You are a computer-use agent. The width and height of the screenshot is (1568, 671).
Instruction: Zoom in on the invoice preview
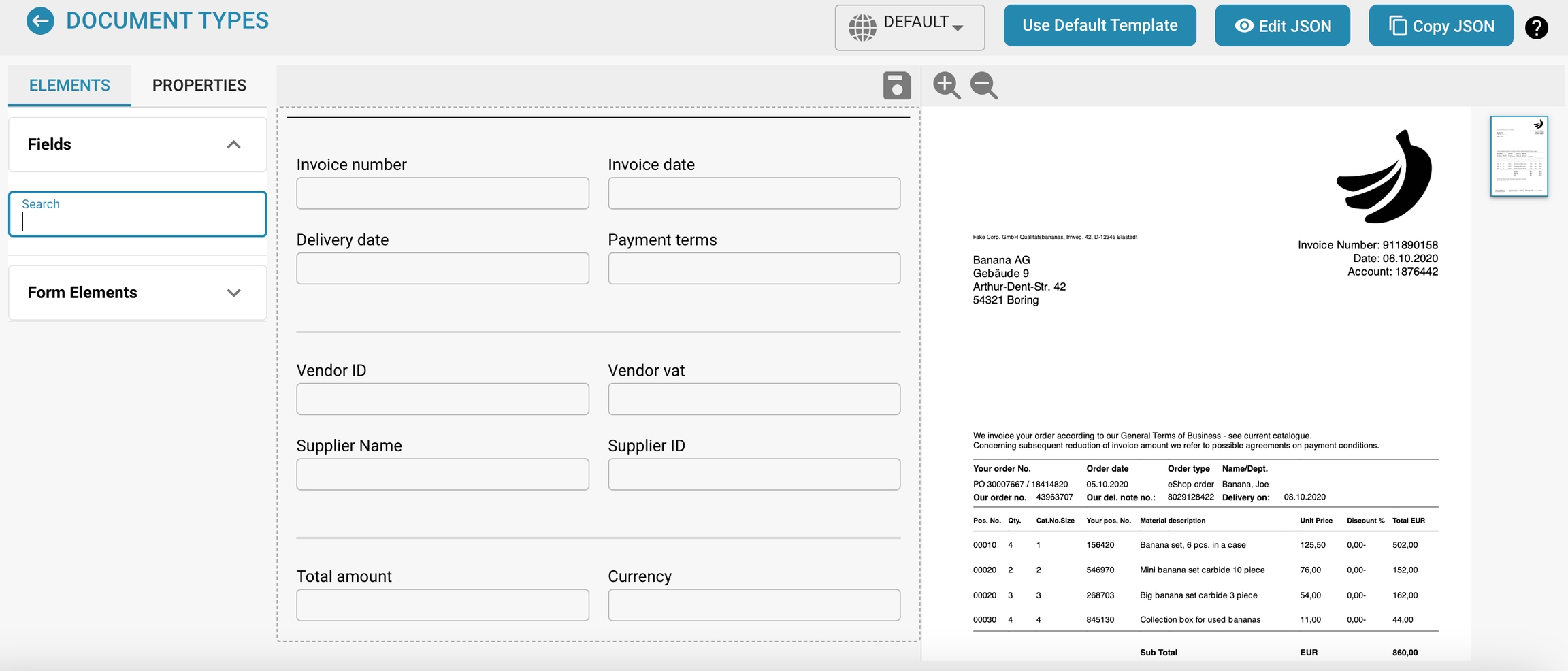pos(947,86)
